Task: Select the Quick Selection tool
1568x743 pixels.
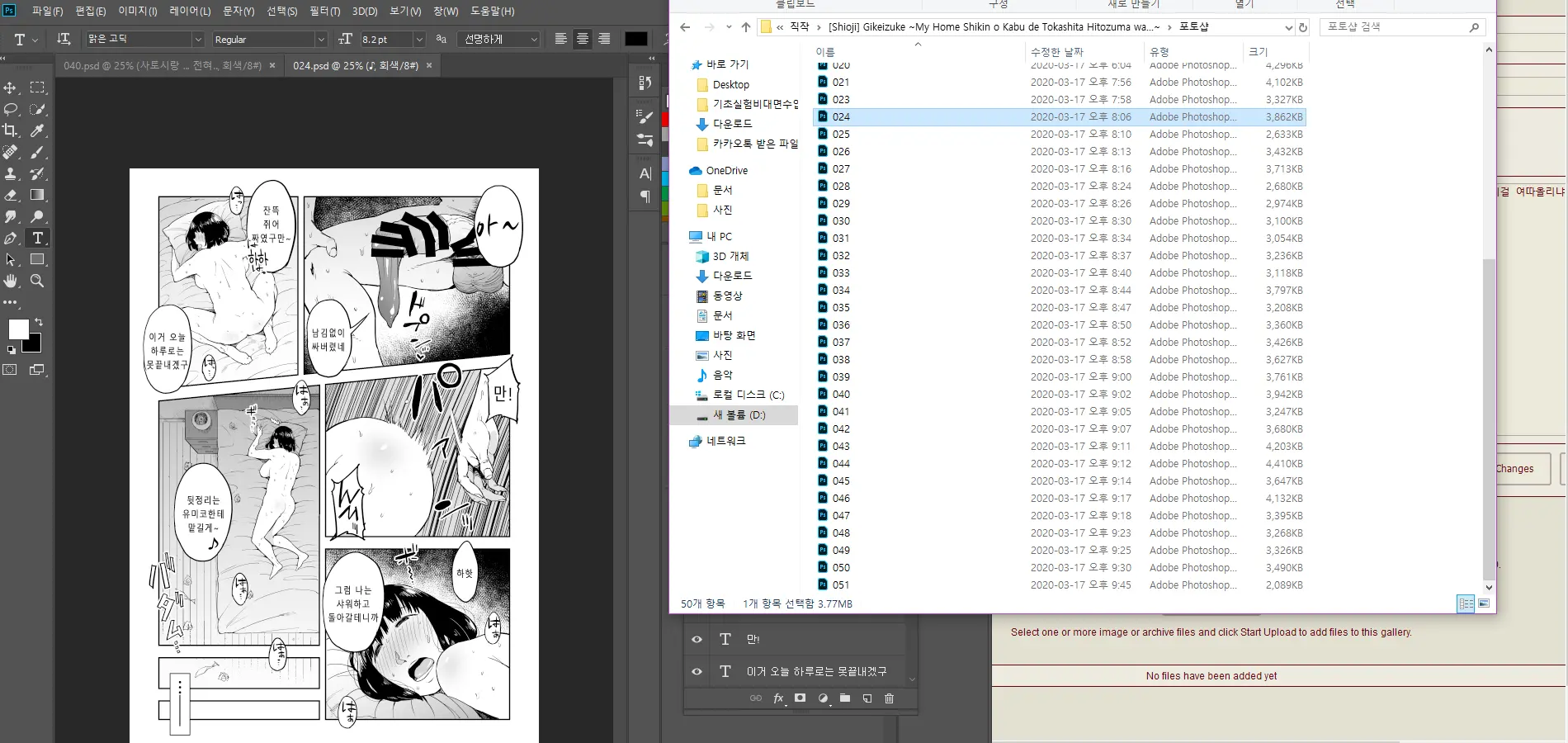Action: point(37,109)
